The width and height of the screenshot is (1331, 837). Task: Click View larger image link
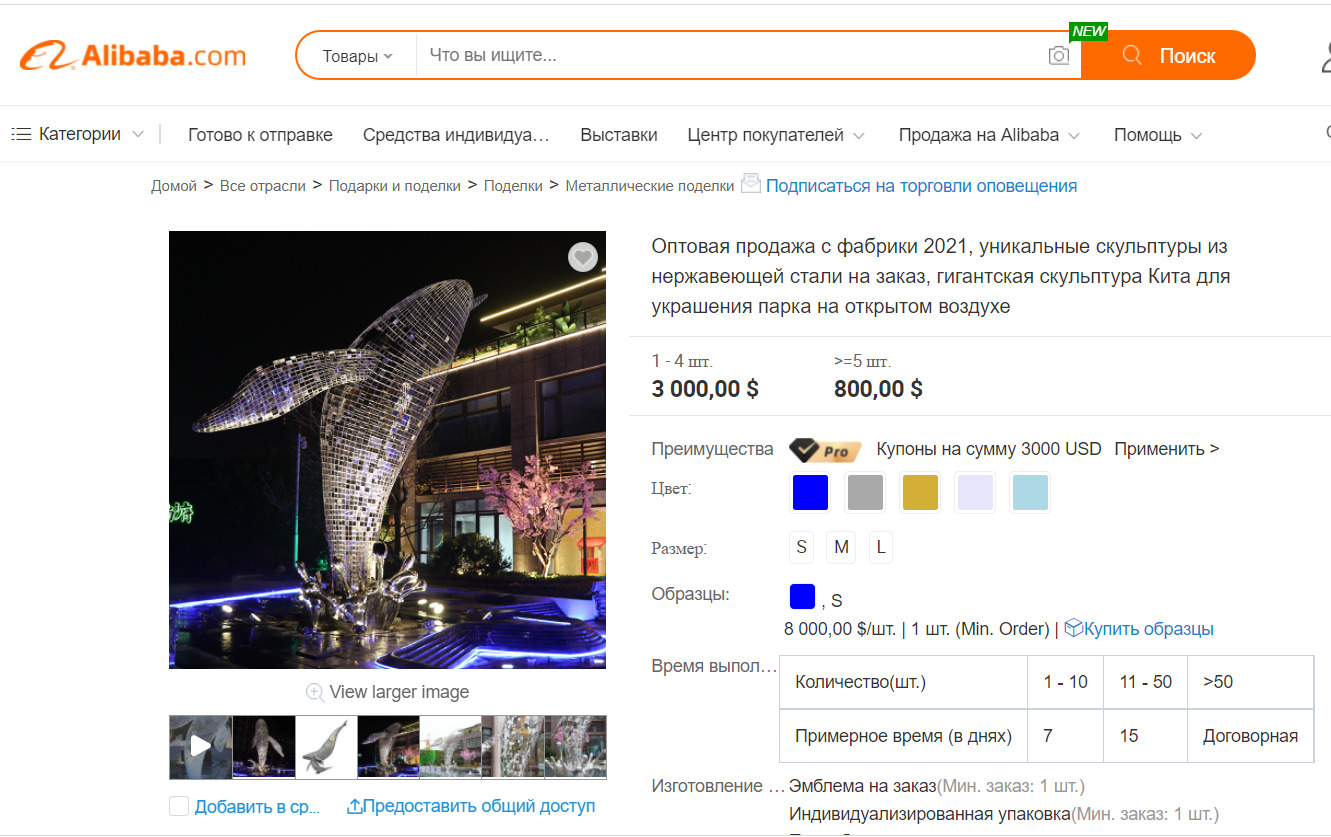coord(399,692)
